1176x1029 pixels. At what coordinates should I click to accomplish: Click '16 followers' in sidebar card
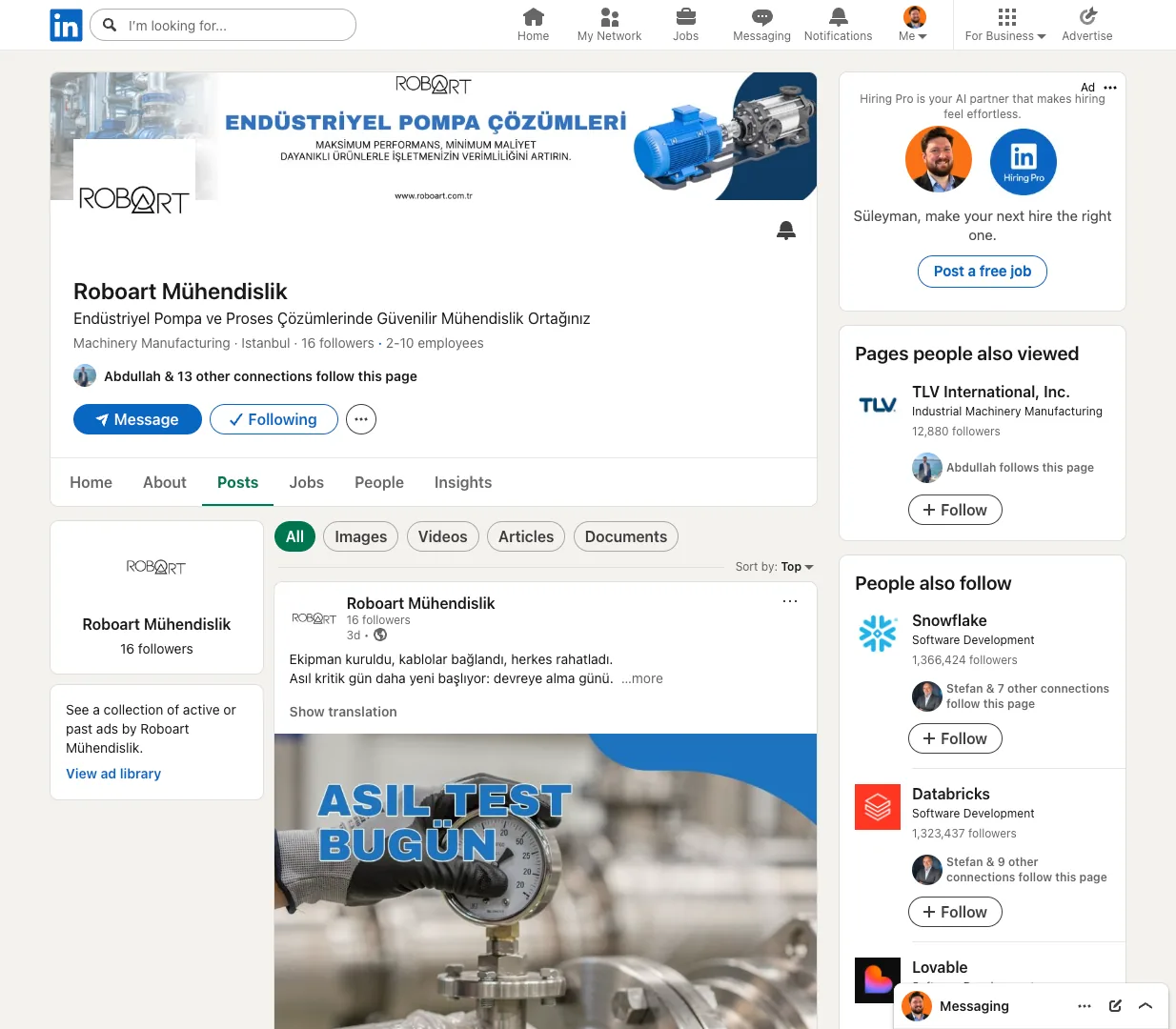coord(156,649)
